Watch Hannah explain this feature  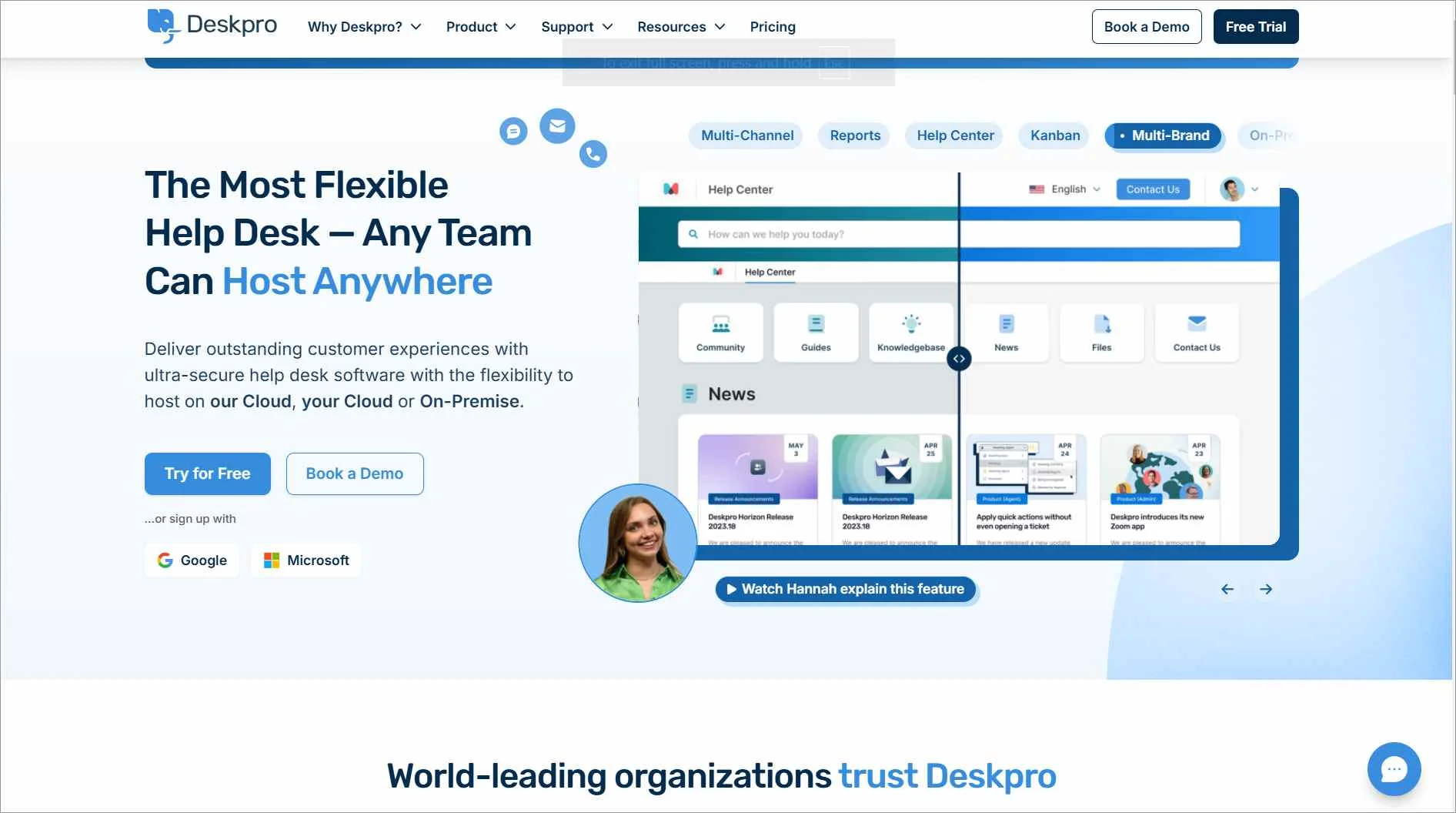point(845,589)
